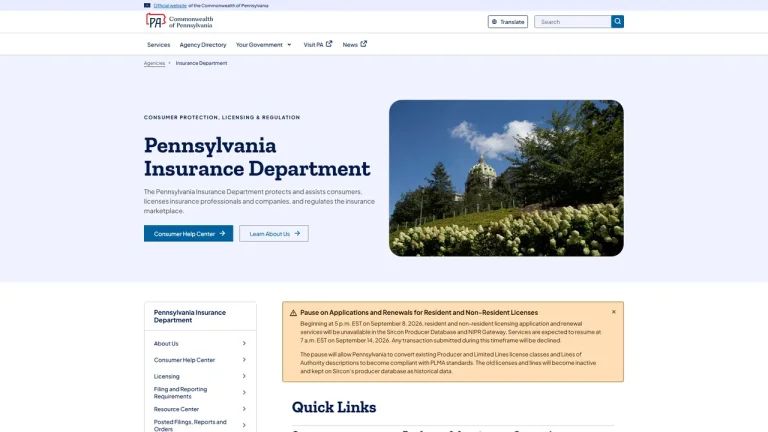Open Agency Directory in navigation
The width and height of the screenshot is (768, 432).
point(203,45)
